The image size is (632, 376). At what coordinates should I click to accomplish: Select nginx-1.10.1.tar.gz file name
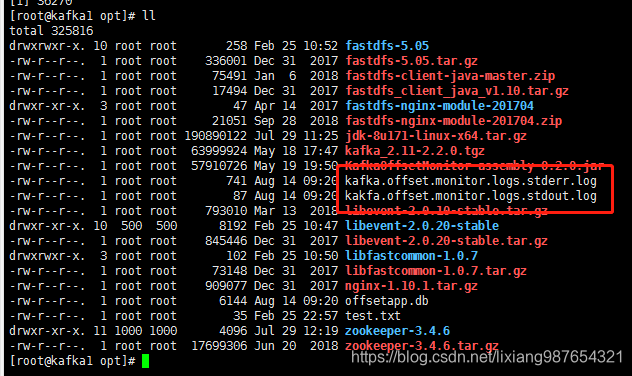click(x=411, y=286)
